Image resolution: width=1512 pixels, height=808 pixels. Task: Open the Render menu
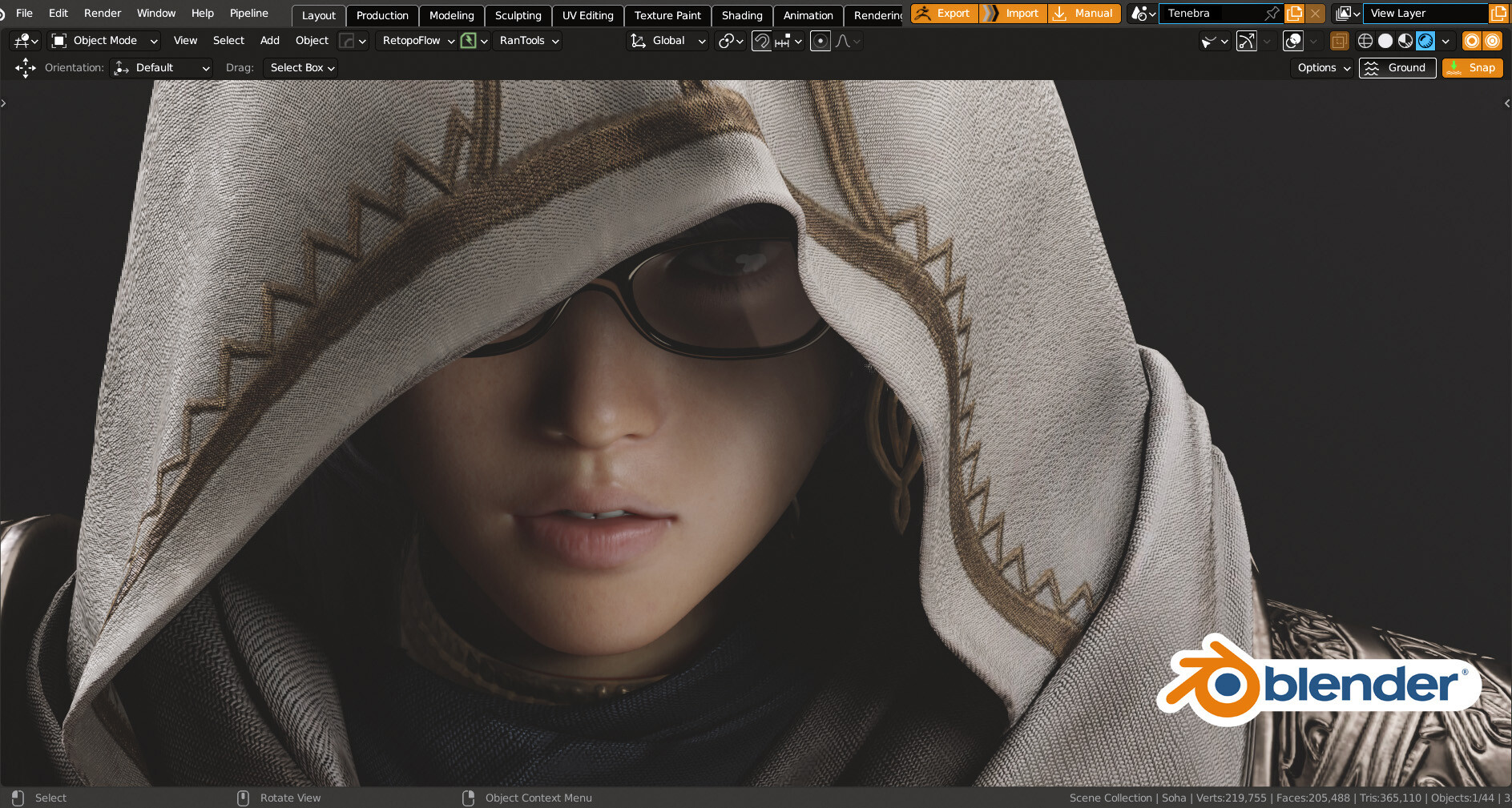click(103, 14)
